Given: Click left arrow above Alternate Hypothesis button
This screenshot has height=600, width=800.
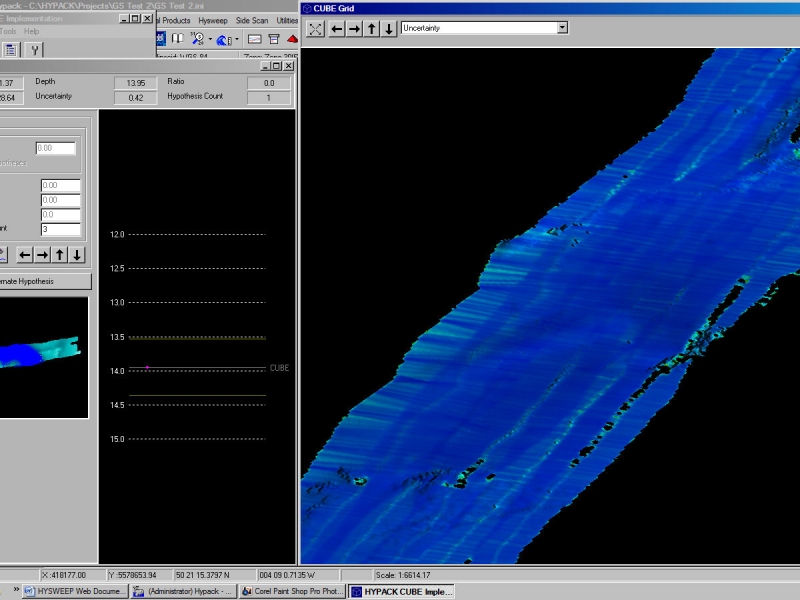Looking at the screenshot, I should 26,255.
